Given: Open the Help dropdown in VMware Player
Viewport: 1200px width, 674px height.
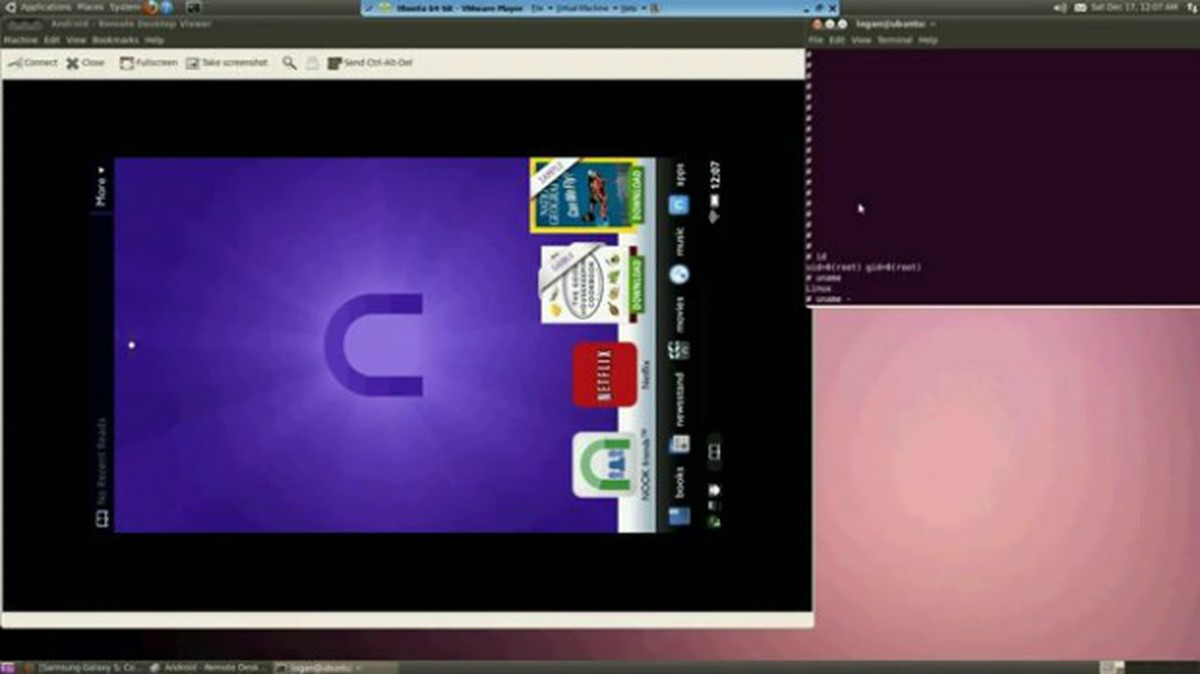Looking at the screenshot, I should click(x=626, y=6).
